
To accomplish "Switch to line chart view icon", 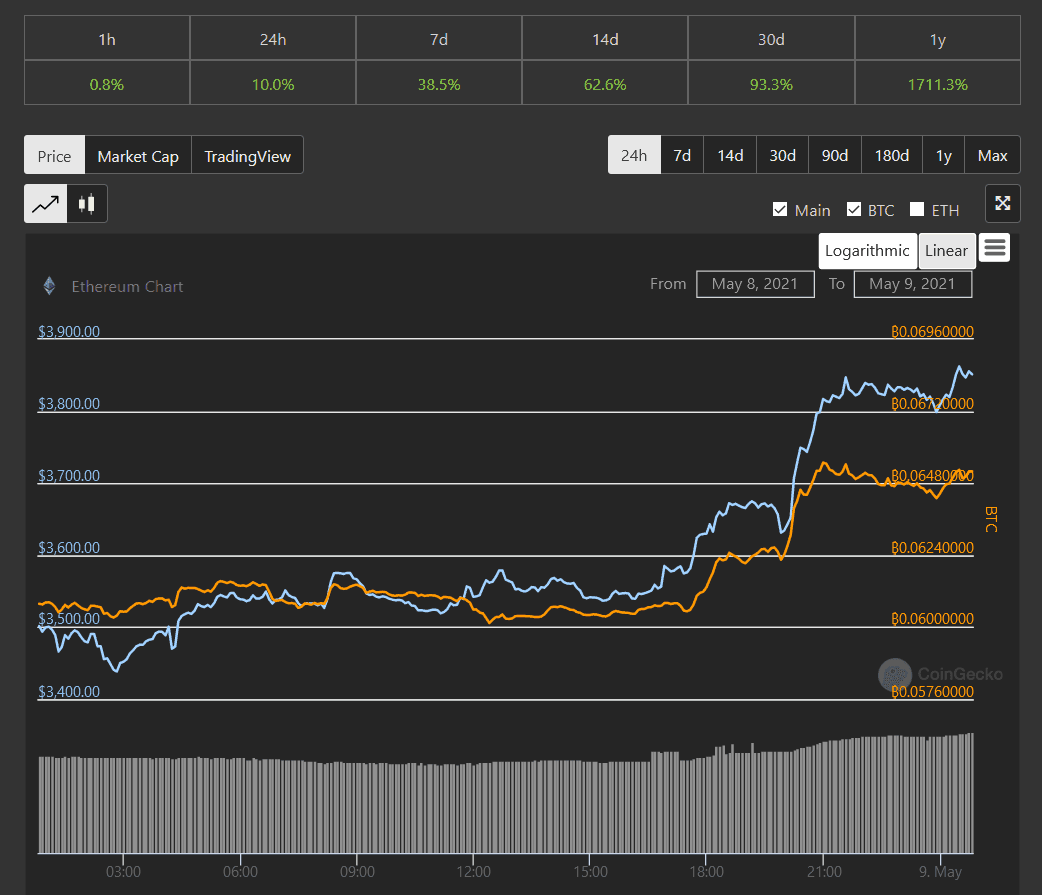I will click(46, 204).
